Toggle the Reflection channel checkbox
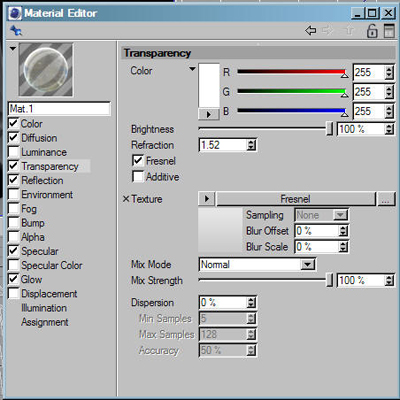 click(13, 180)
